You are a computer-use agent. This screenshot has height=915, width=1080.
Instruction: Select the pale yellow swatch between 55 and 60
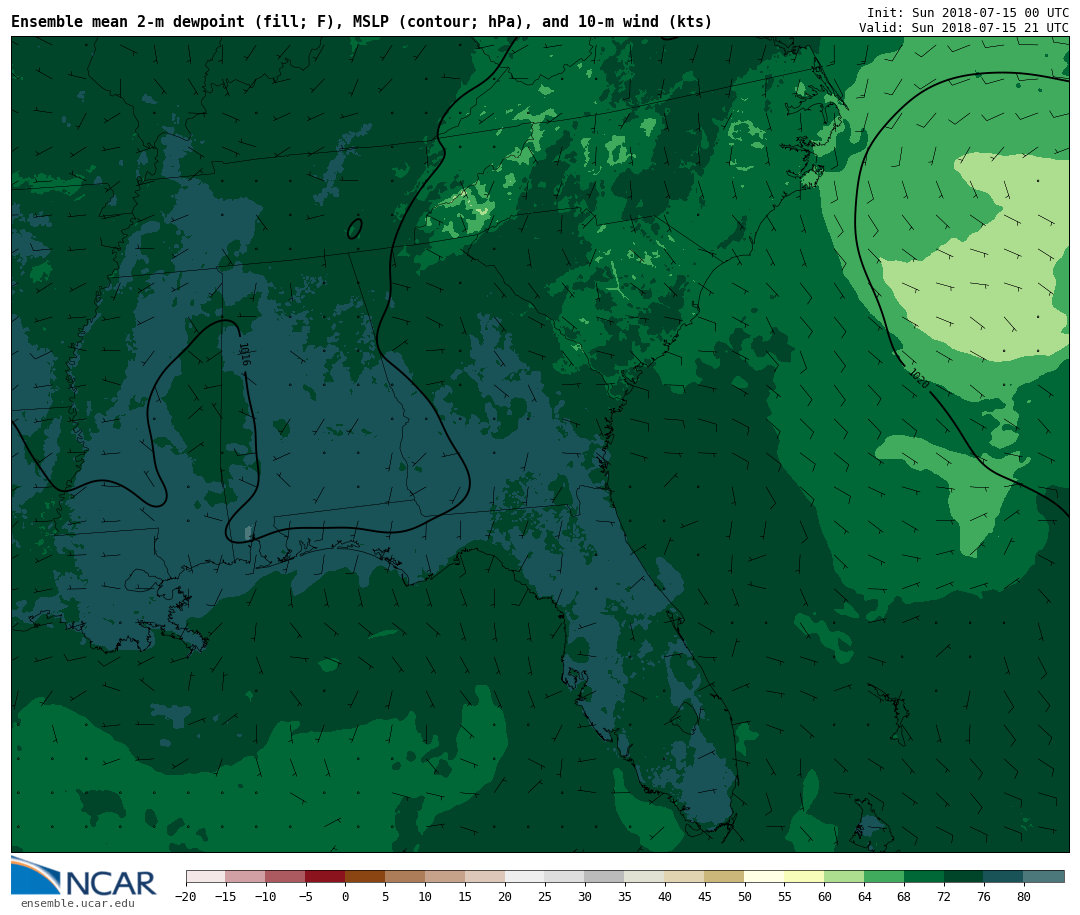(x=804, y=877)
